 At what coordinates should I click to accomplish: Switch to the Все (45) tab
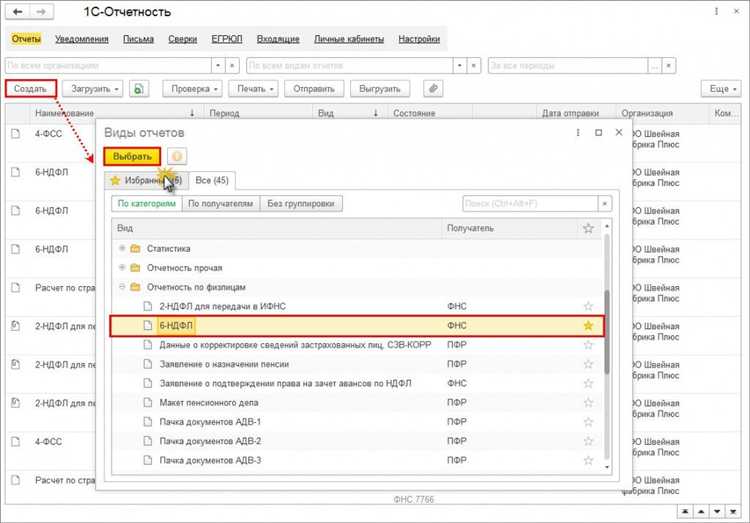(x=212, y=180)
